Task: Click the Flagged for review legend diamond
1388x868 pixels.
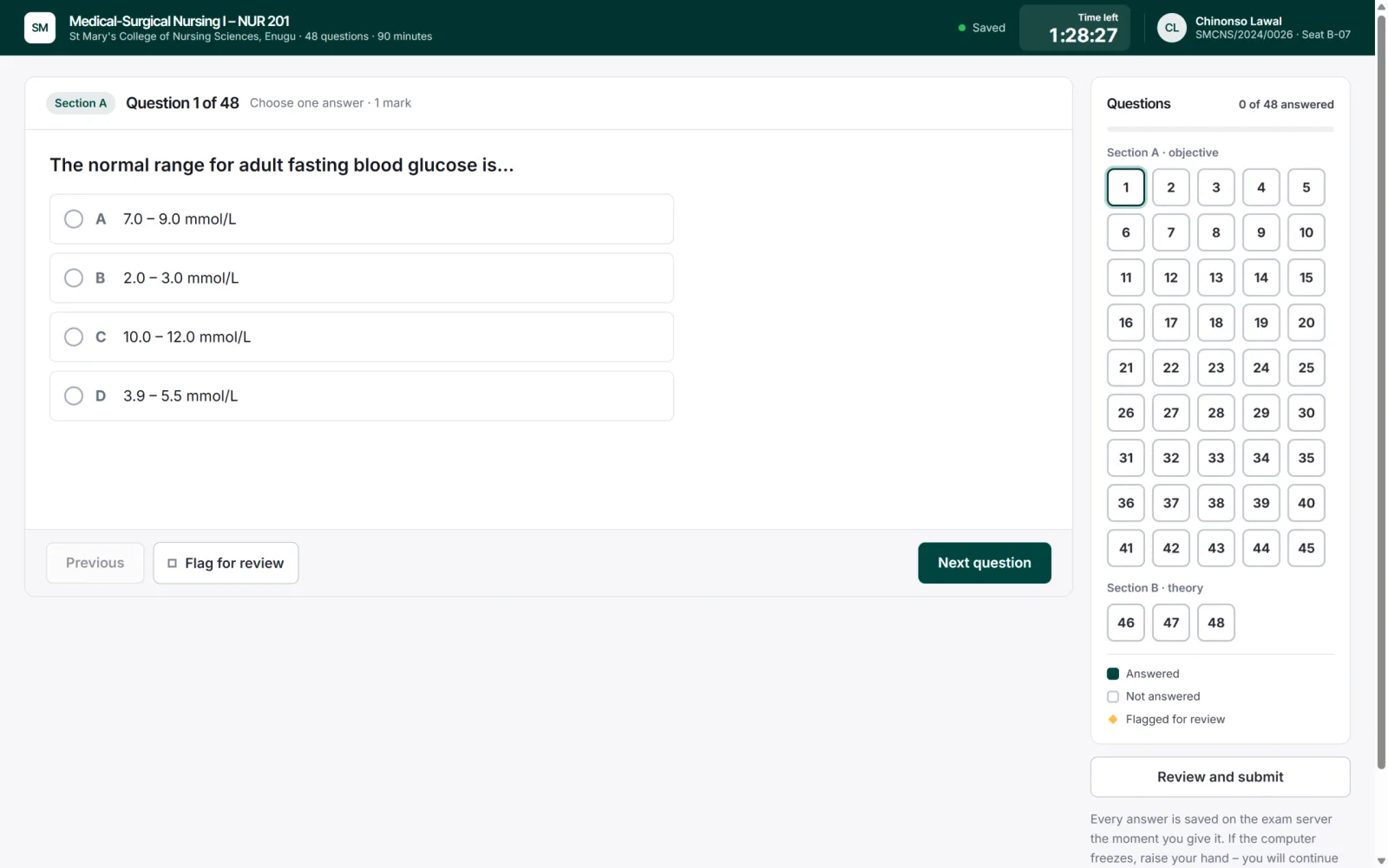Action: click(x=1113, y=719)
